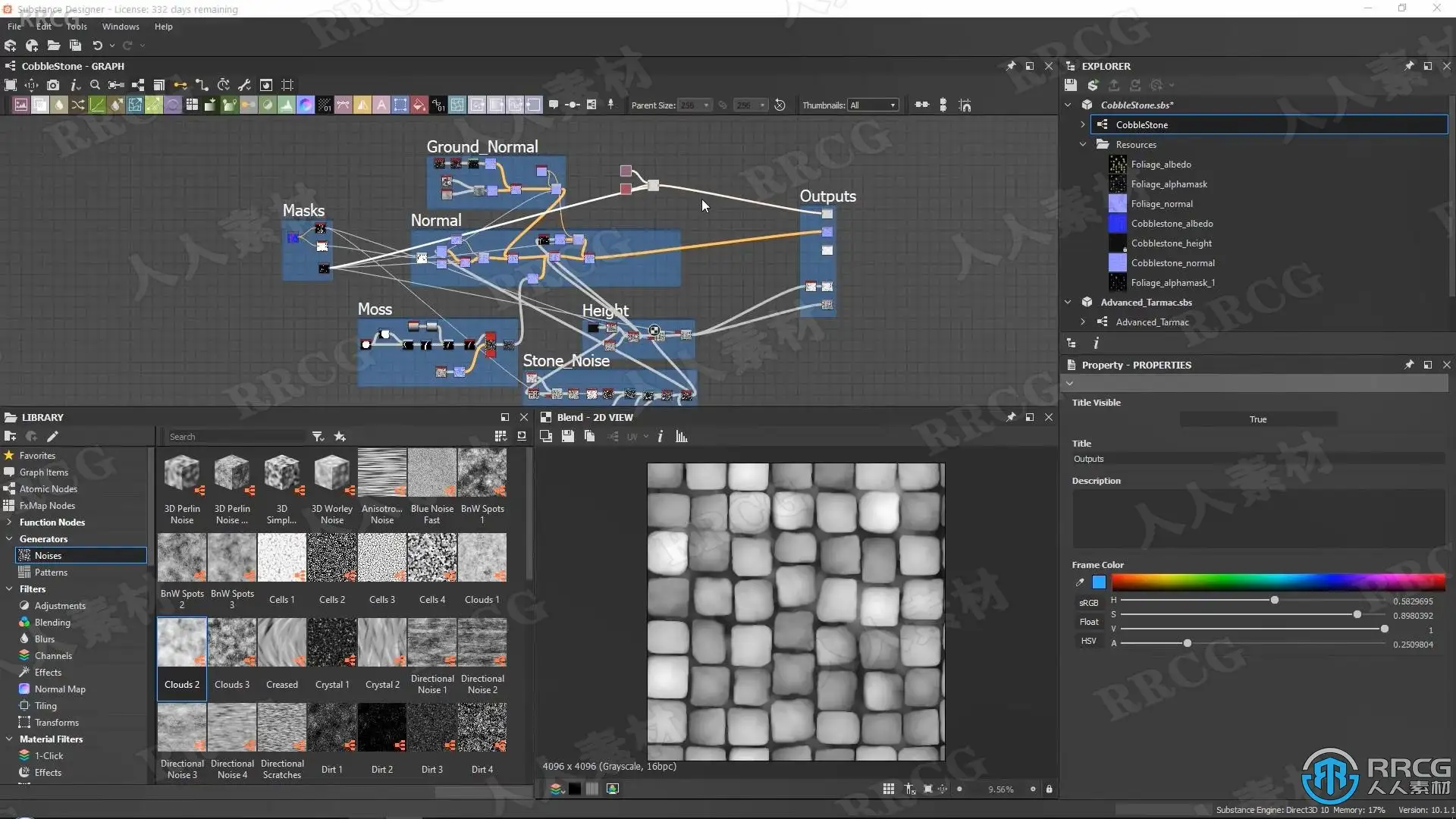Open the Windows menu

(121, 27)
